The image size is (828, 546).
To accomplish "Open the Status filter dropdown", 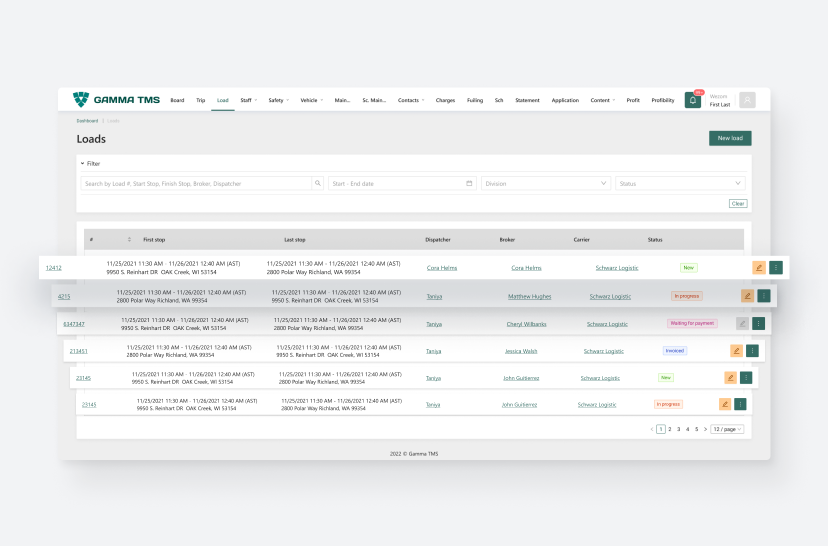I will [x=680, y=184].
